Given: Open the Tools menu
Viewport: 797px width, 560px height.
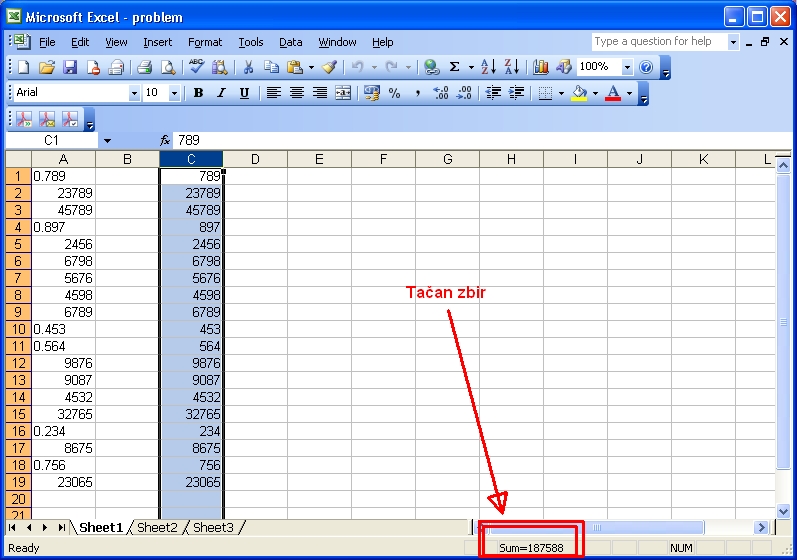Looking at the screenshot, I should [251, 42].
